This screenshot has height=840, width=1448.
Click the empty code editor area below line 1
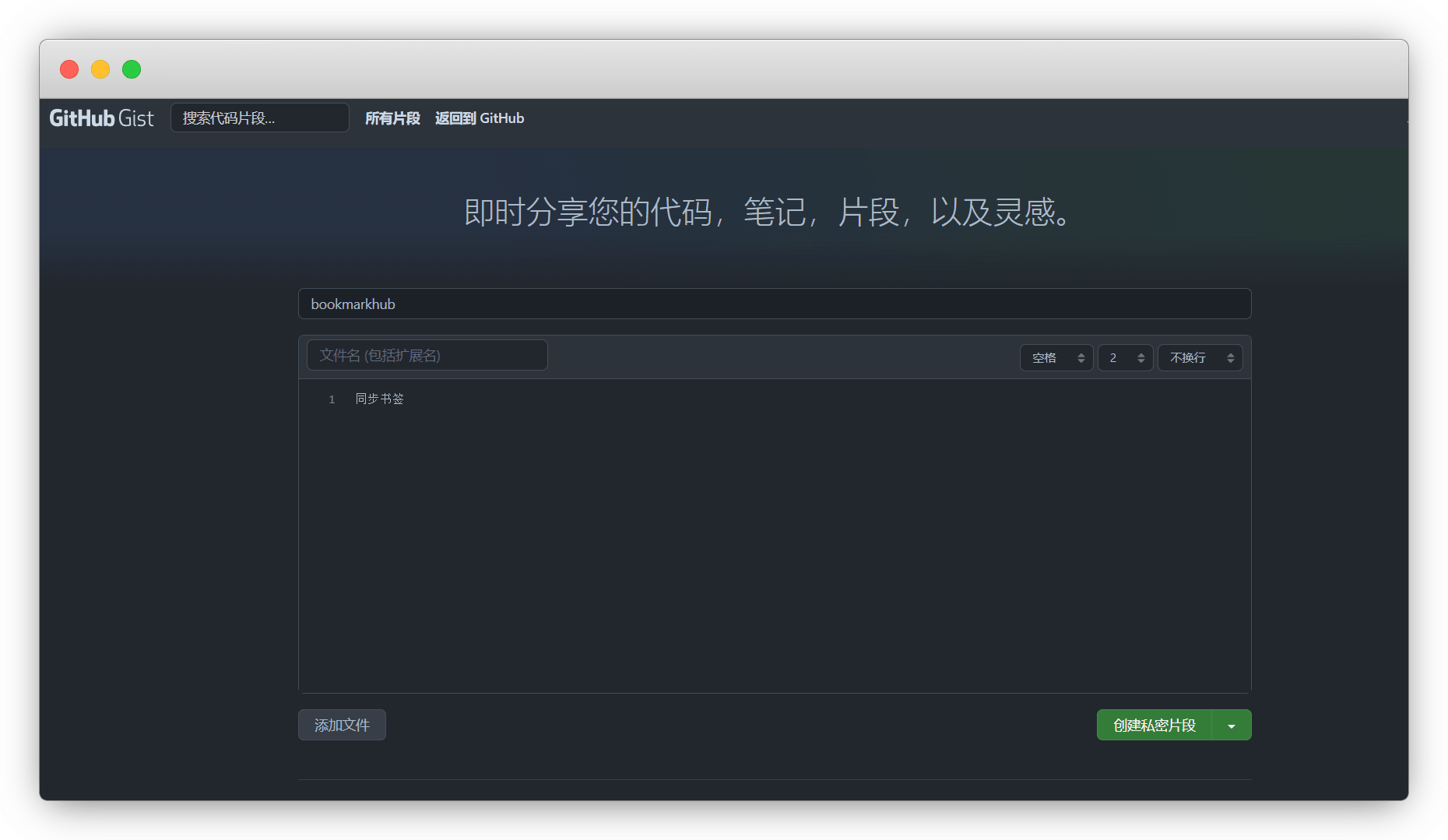coord(774,545)
